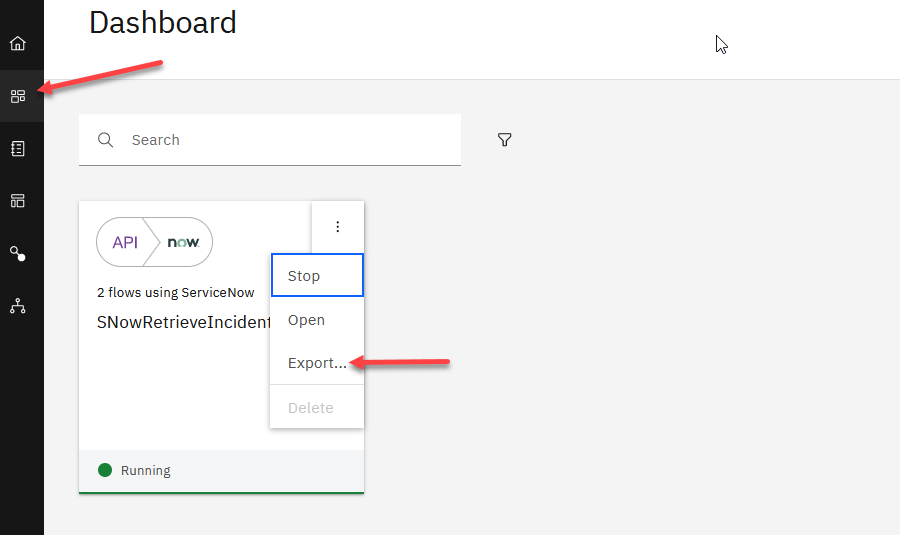Viewport: 900px width, 535px height.
Task: Click the templates layout icon in sidebar
Action: click(x=18, y=201)
